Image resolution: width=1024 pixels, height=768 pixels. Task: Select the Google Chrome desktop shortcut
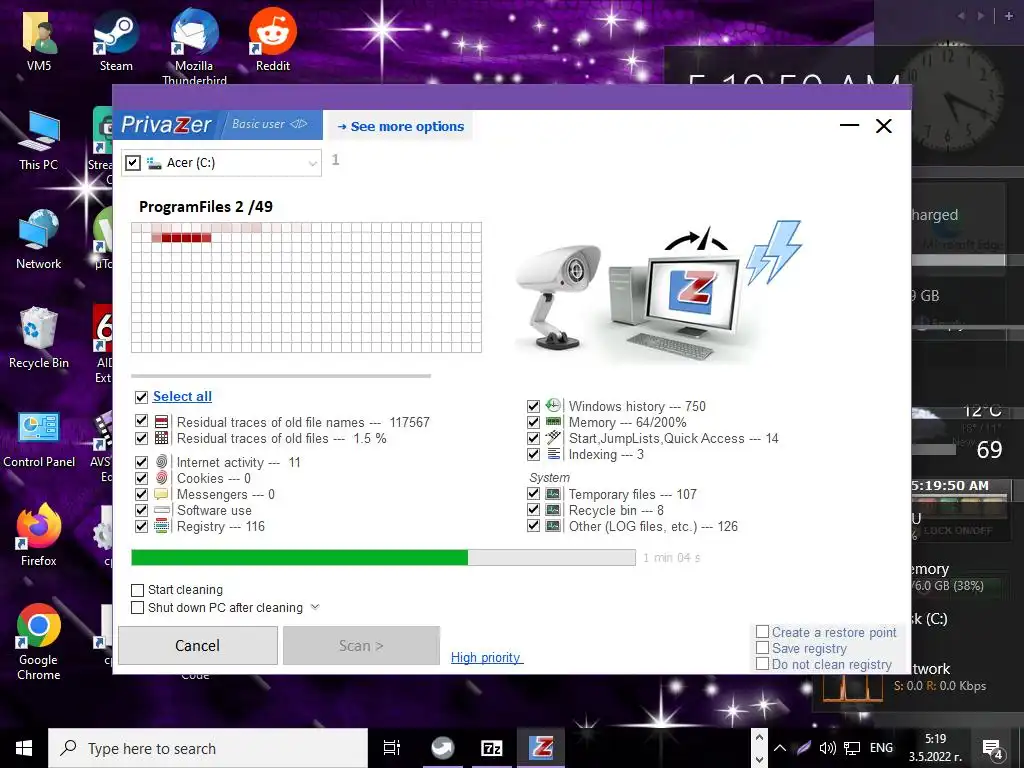(39, 642)
